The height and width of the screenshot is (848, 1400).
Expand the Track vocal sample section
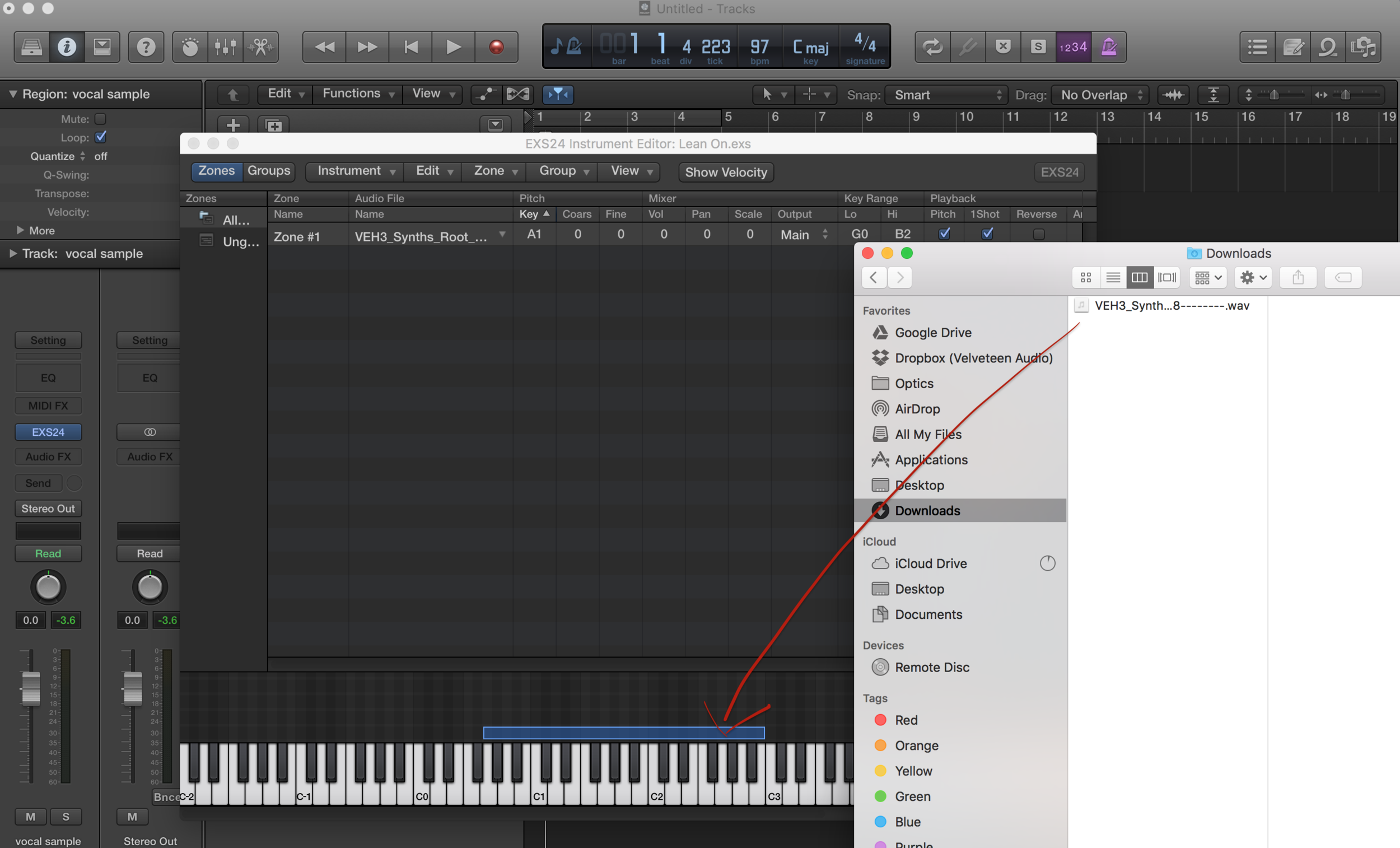tap(12, 254)
